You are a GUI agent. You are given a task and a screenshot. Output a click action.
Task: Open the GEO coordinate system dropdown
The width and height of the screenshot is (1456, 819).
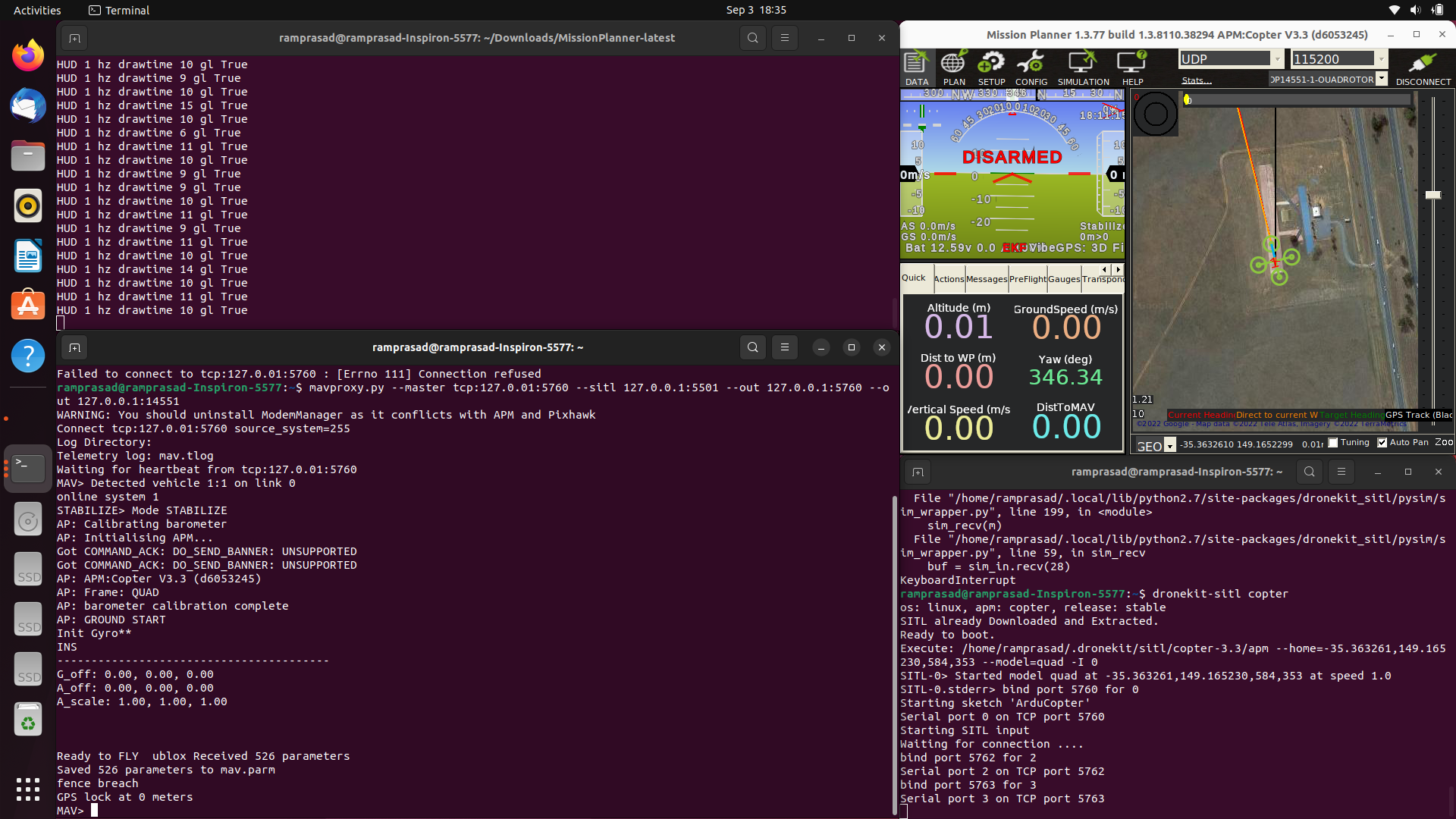(x=1170, y=446)
